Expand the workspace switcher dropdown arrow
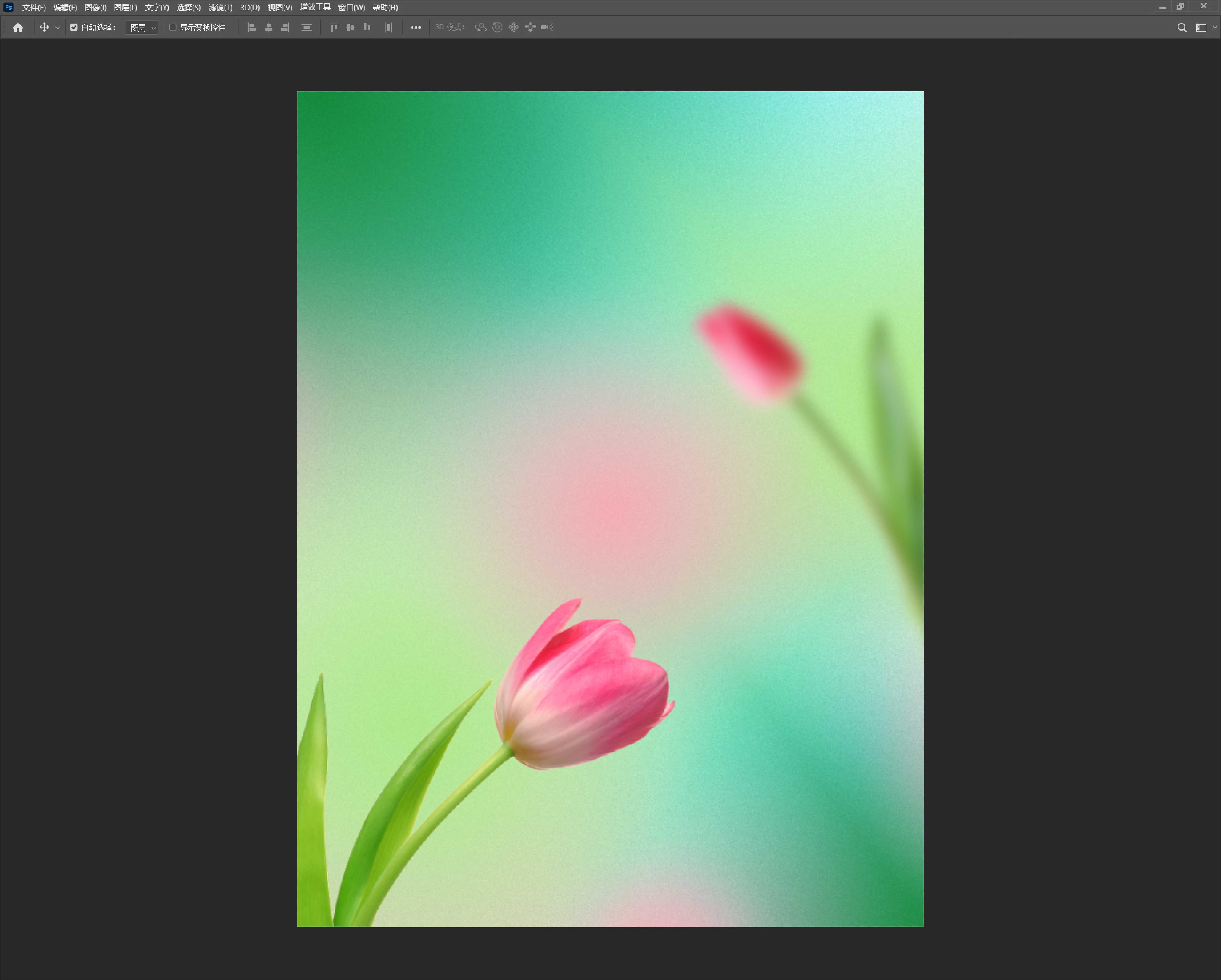Image resolution: width=1221 pixels, height=980 pixels. point(1215,27)
